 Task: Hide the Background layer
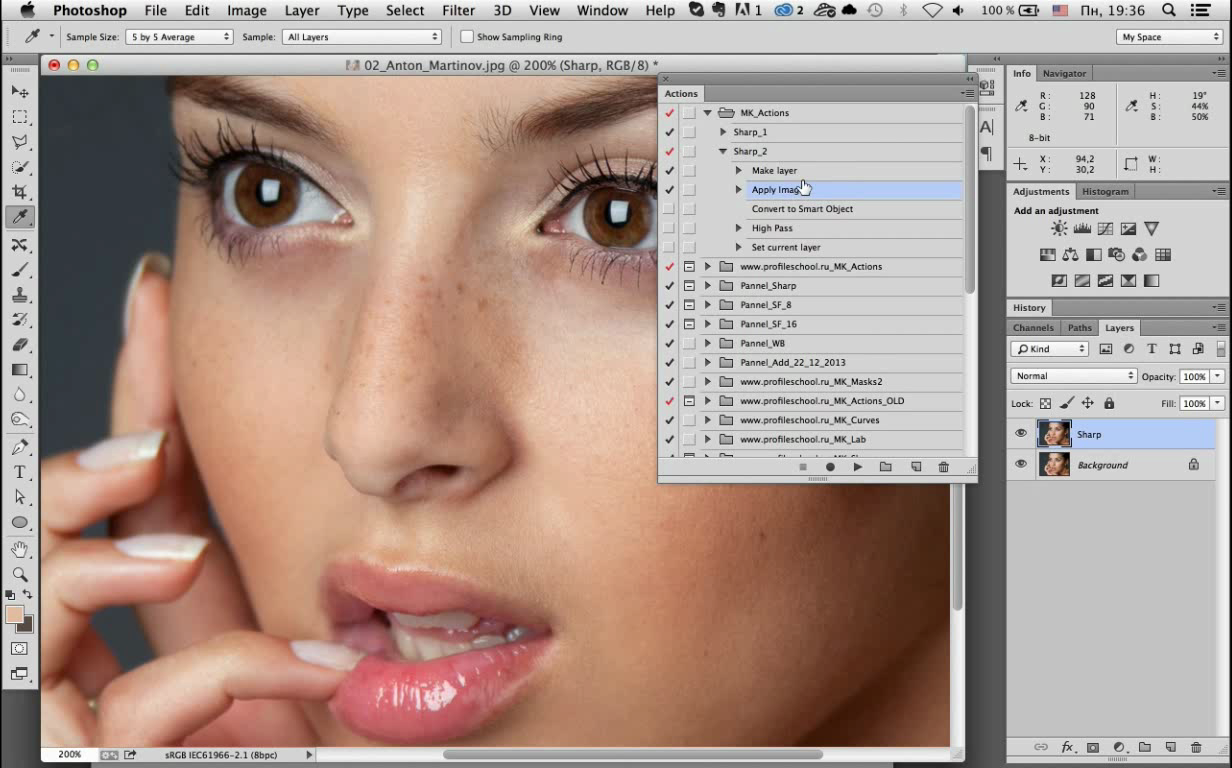[1021, 464]
